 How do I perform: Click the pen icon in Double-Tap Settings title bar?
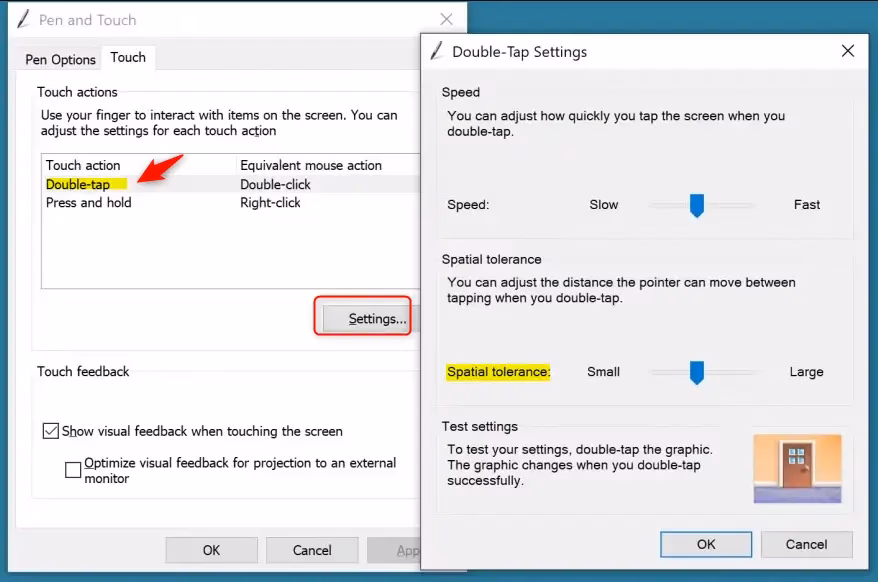tap(437, 51)
